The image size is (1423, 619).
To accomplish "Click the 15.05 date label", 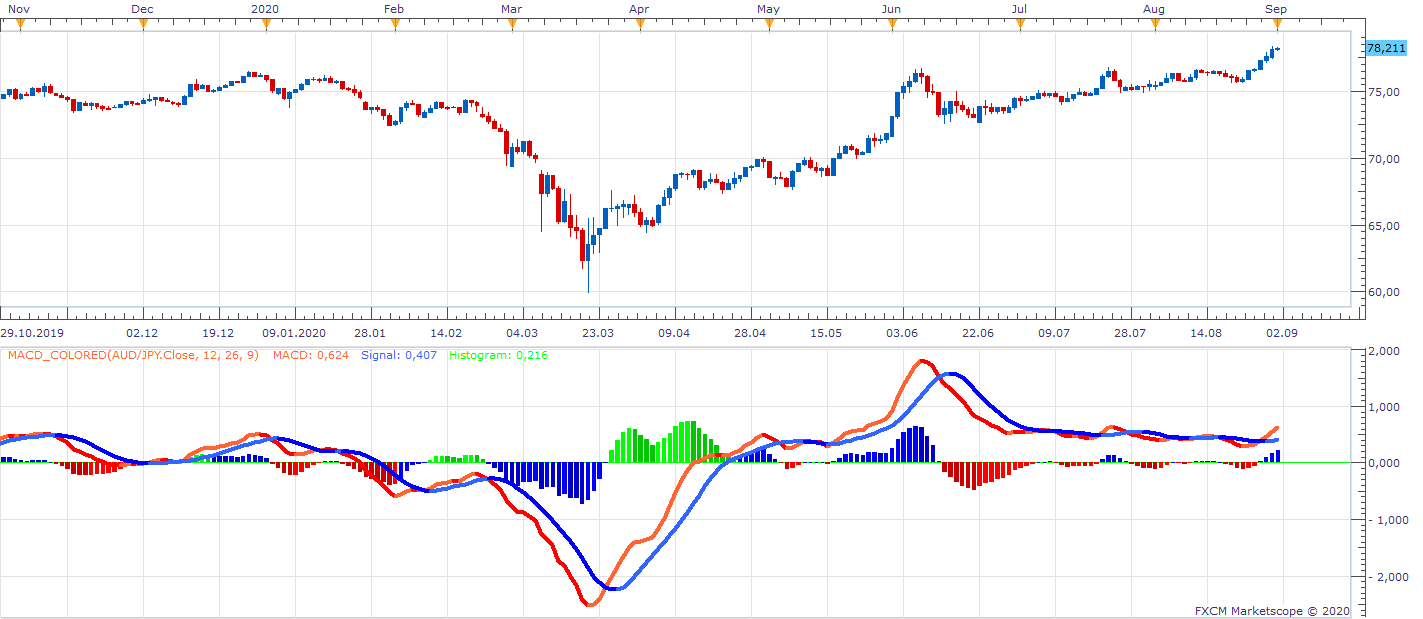I will click(826, 334).
